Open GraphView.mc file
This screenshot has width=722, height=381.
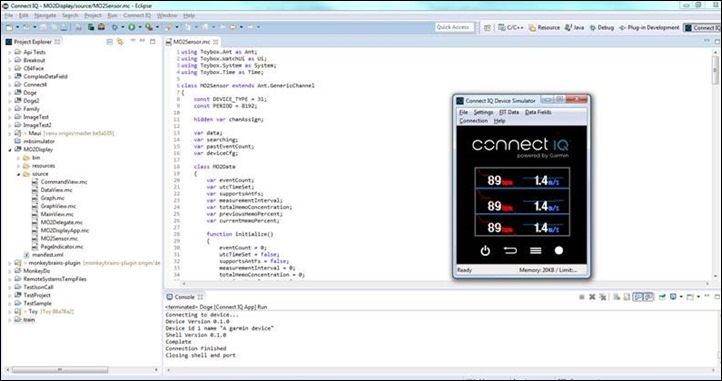click(58, 206)
